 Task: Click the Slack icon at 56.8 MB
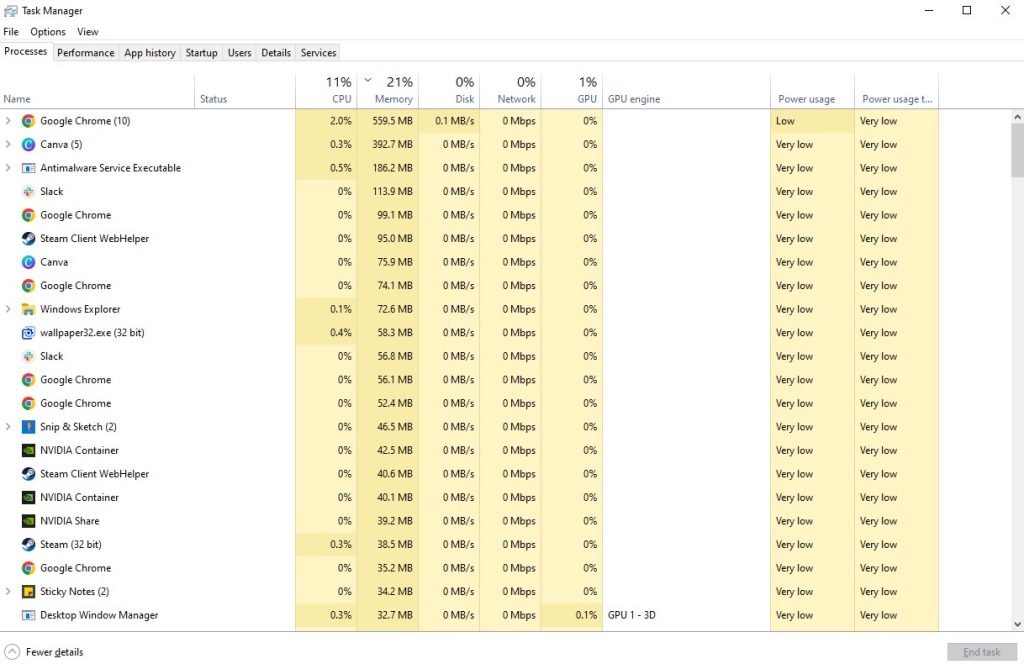28,356
